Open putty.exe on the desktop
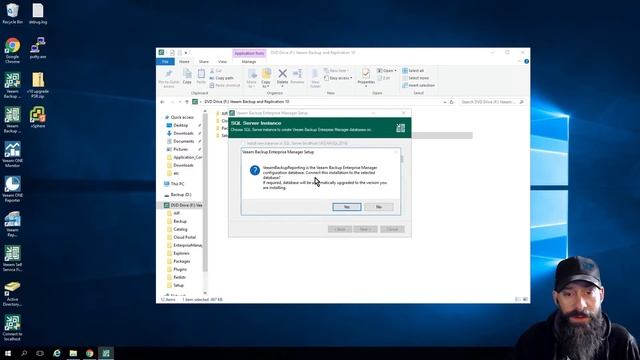Image resolution: width=640 pixels, height=360 pixels. point(38,49)
